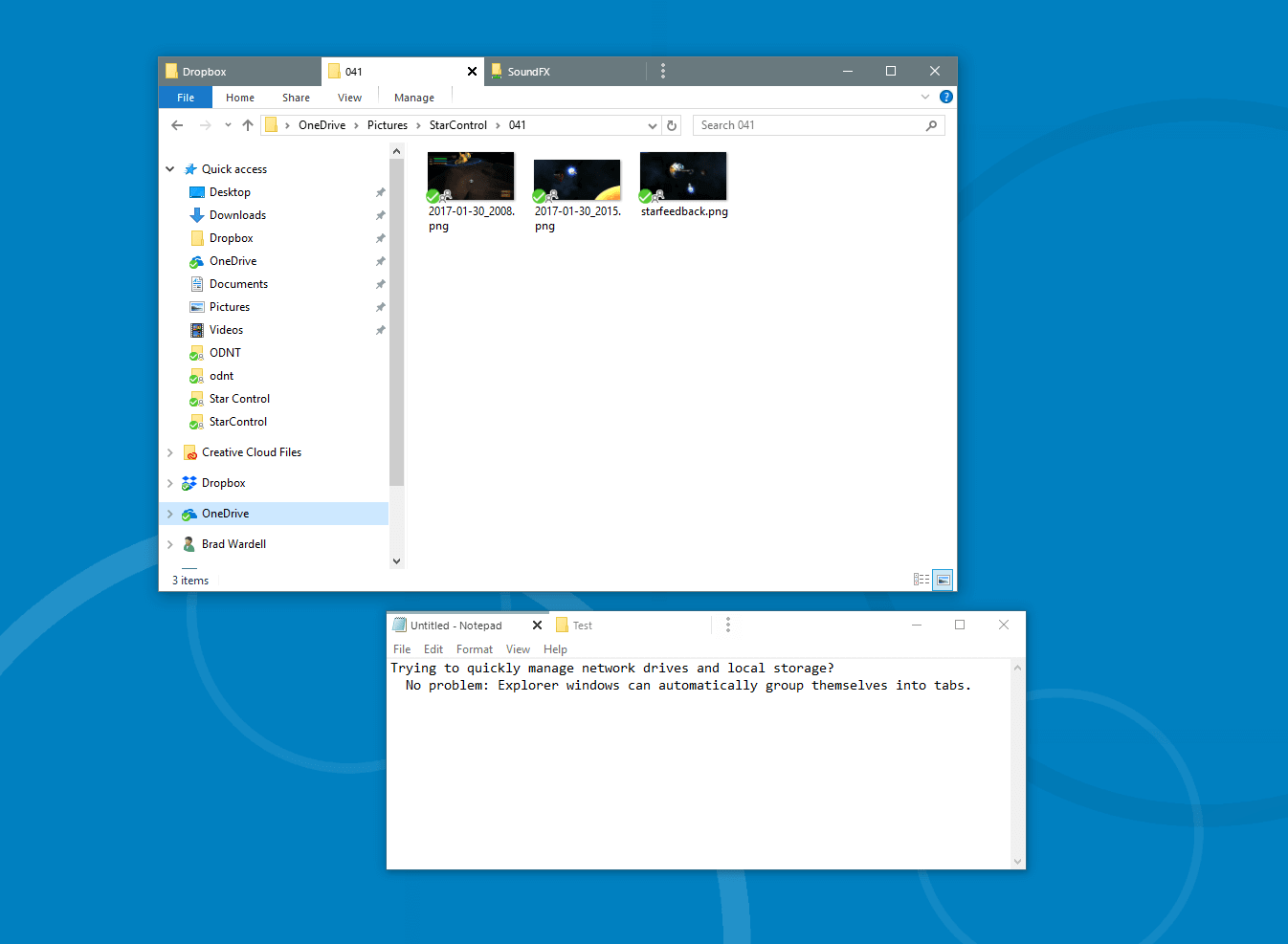Click the Help question mark icon
This screenshot has width=1288, height=944.
pyautogui.click(x=945, y=97)
